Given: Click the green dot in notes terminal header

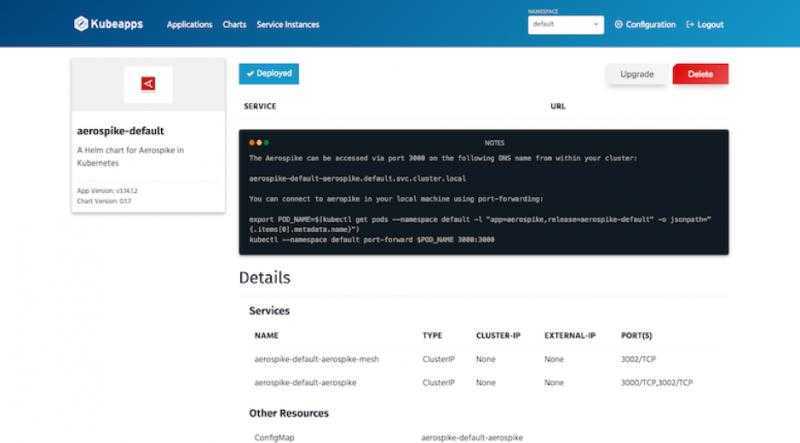Looking at the screenshot, I should [266, 143].
